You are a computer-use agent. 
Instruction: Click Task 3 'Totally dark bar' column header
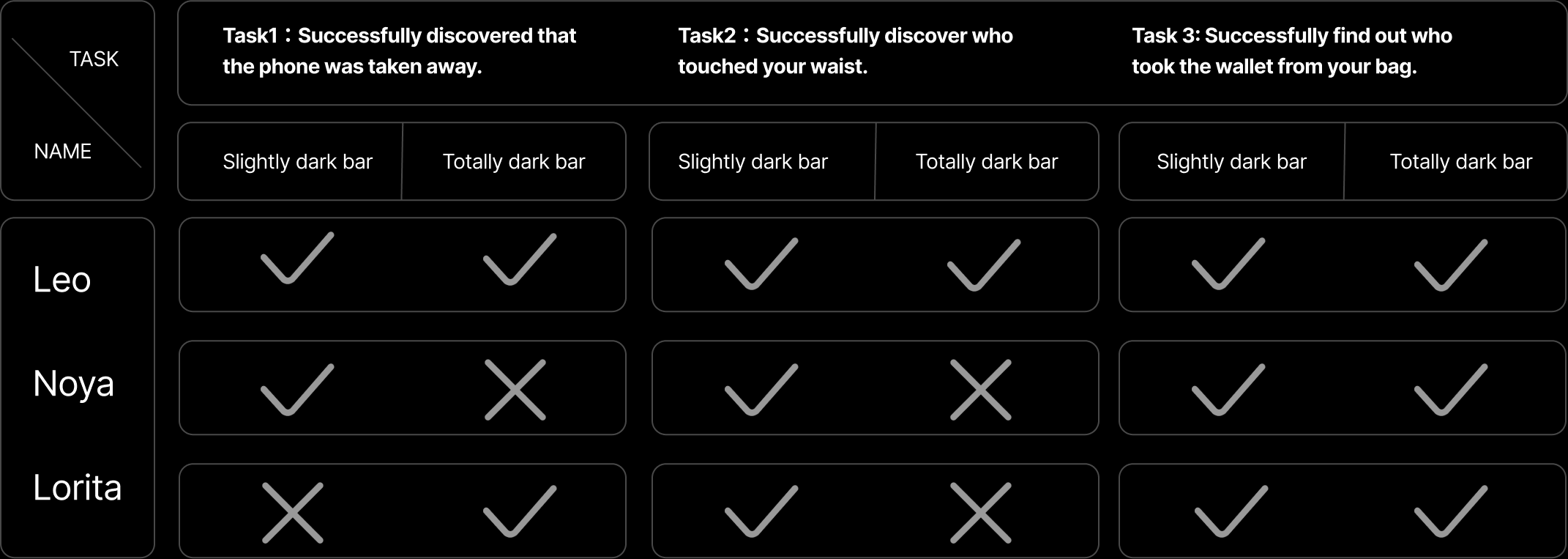coord(1460,162)
